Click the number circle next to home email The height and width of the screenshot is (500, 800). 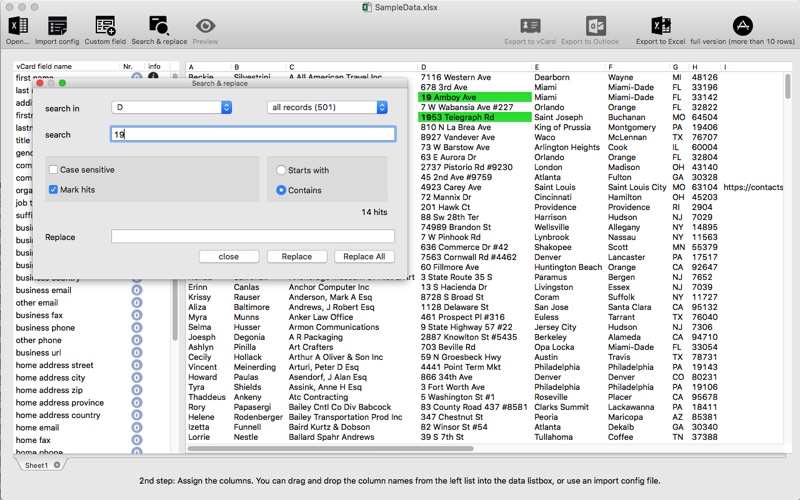137,428
